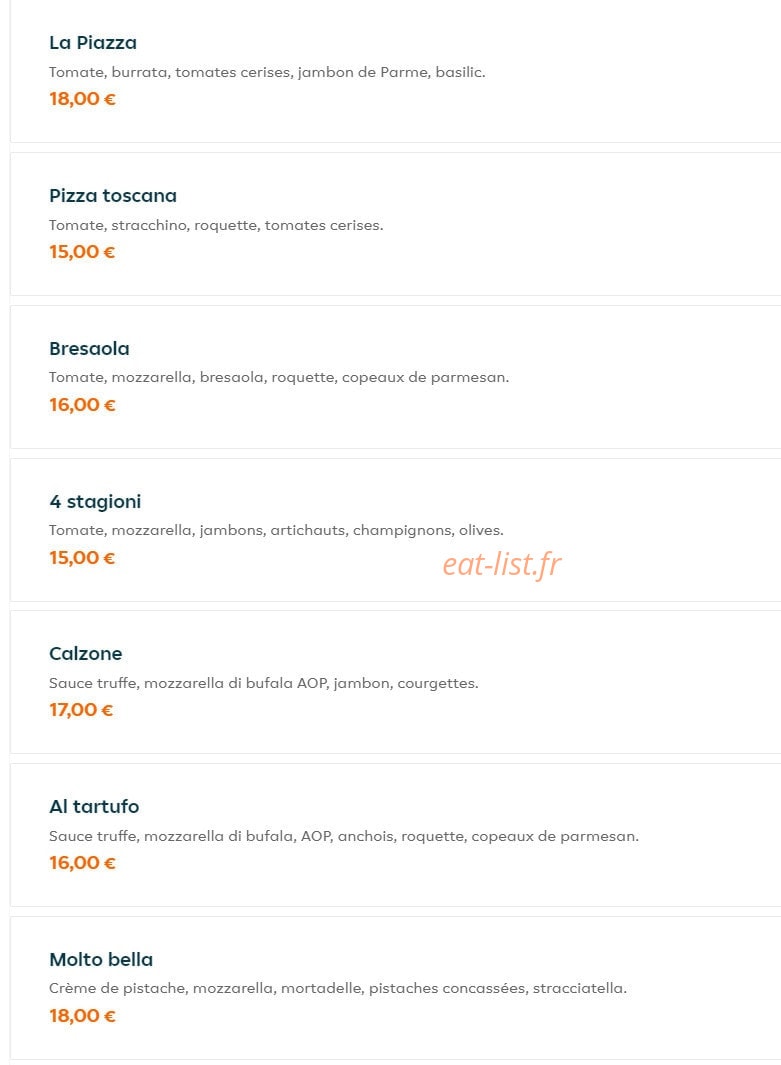Click the 4 stagioni ingredients description

point(276,530)
